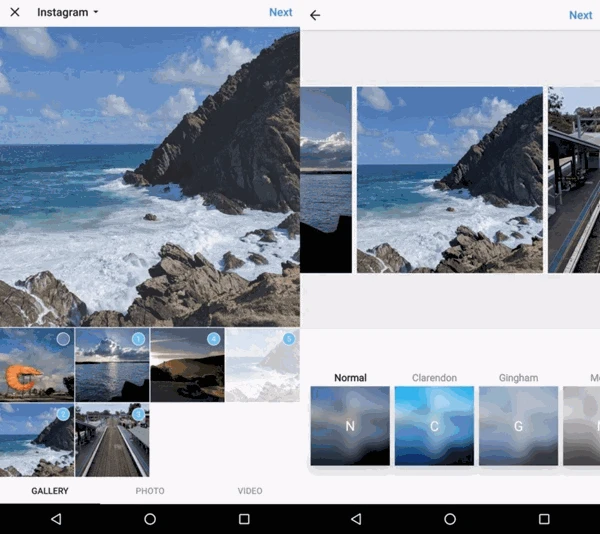Apply the Gingham filter

[518, 425]
